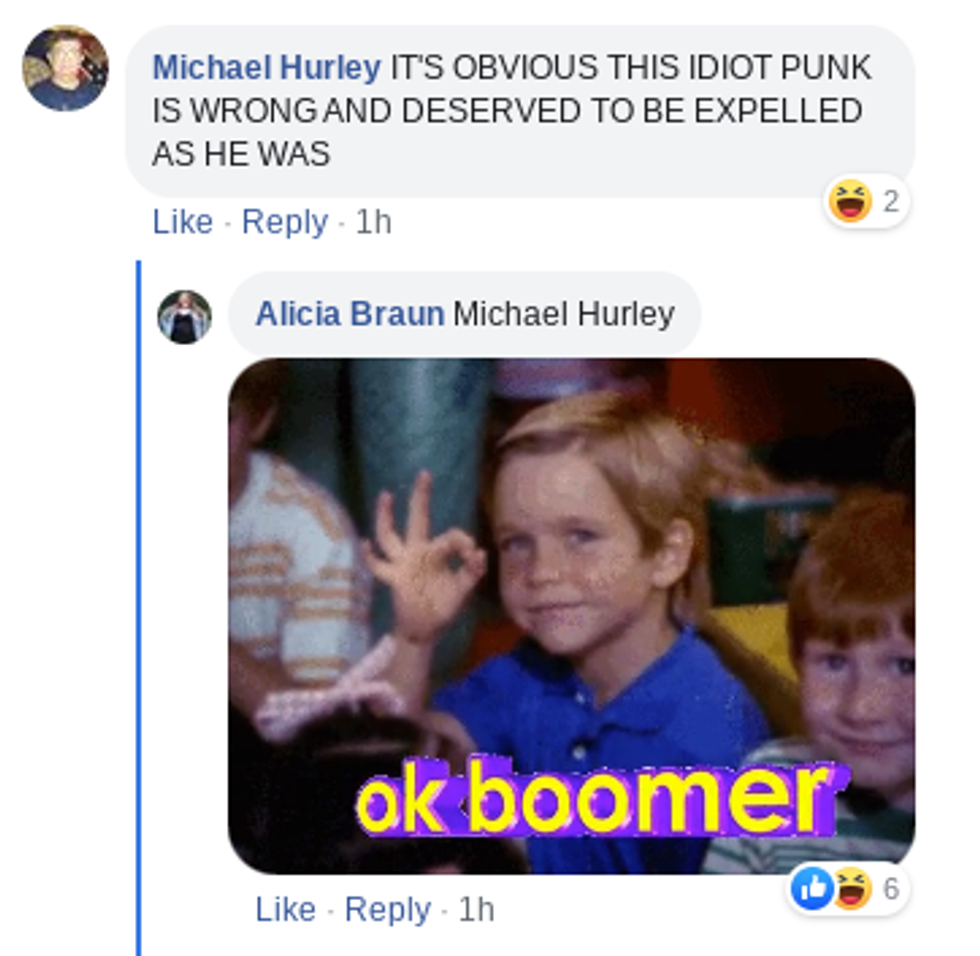Like Alicia Braun's GIF reply
This screenshot has height=956, width=980.
coord(285,909)
